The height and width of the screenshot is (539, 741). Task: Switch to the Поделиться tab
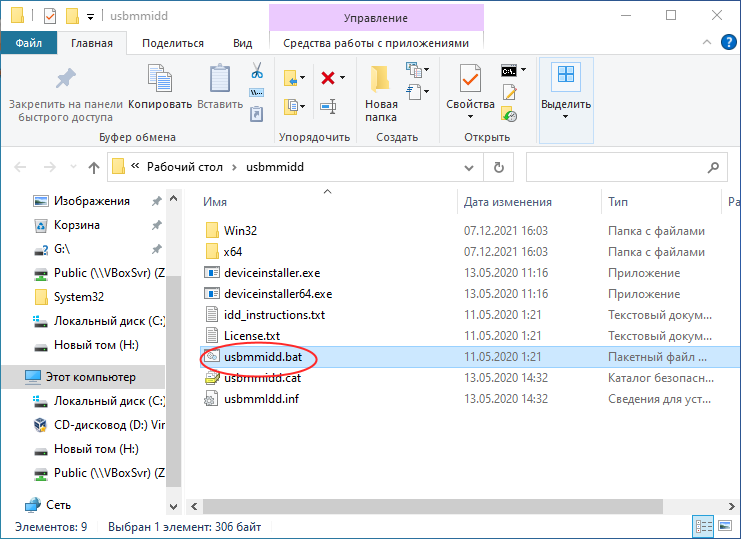pyautogui.click(x=173, y=43)
